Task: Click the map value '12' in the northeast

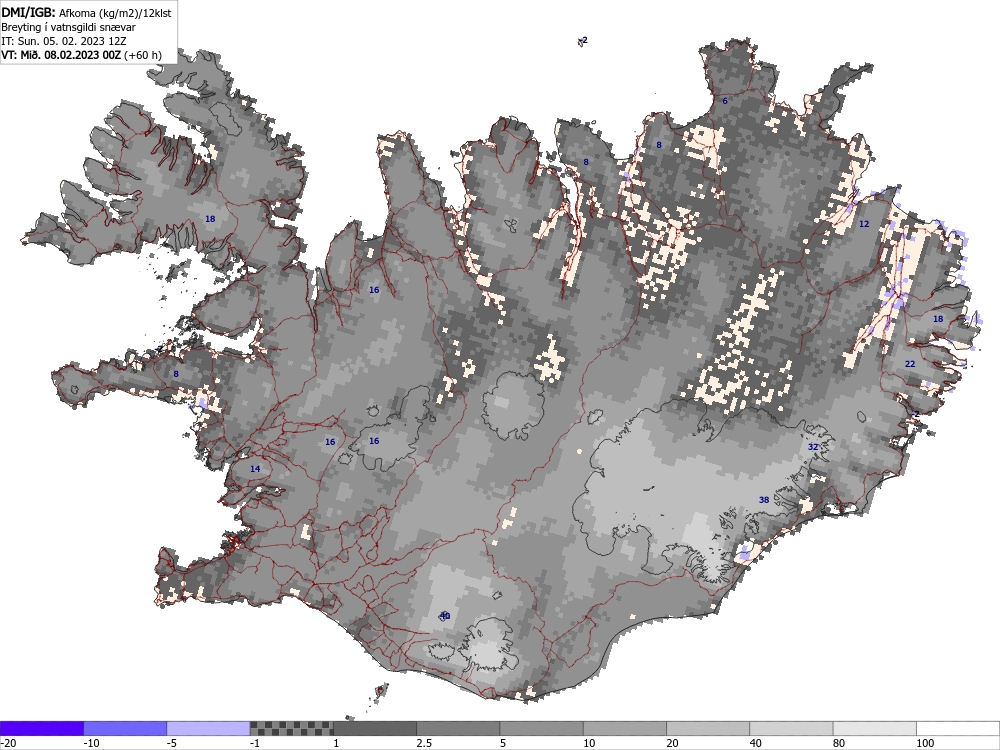Action: tap(864, 224)
